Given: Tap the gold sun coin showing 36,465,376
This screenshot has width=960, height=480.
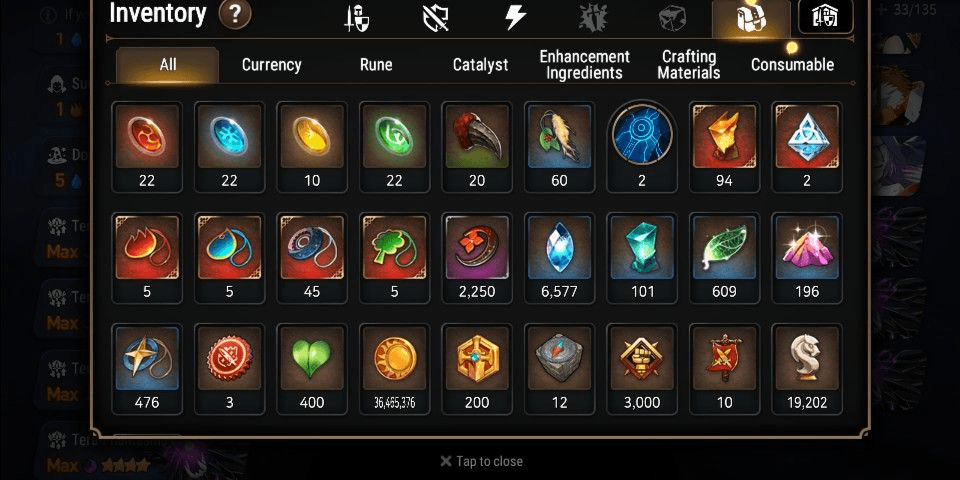Looking at the screenshot, I should tap(394, 369).
